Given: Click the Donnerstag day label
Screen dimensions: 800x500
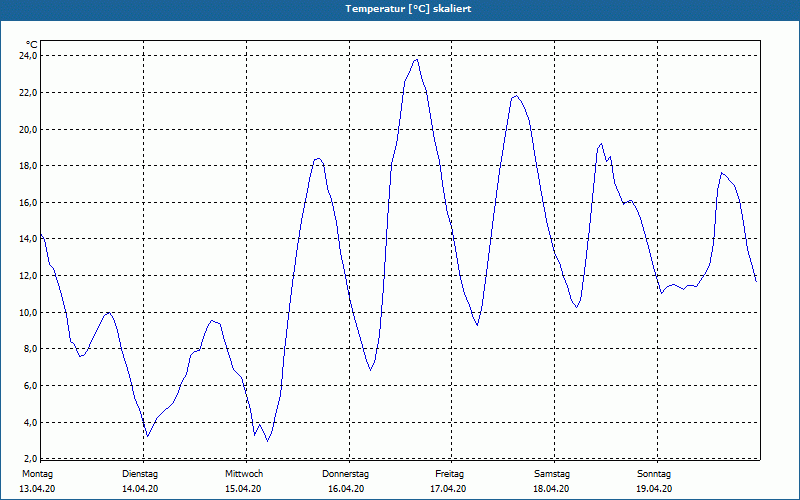Looking at the screenshot, I should [345, 474].
